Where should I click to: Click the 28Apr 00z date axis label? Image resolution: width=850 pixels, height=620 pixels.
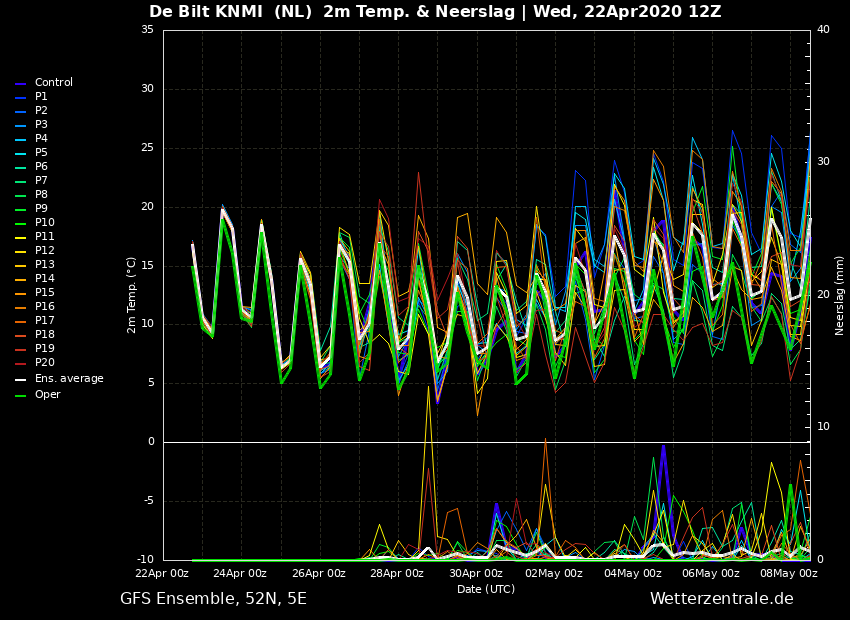[x=398, y=573]
